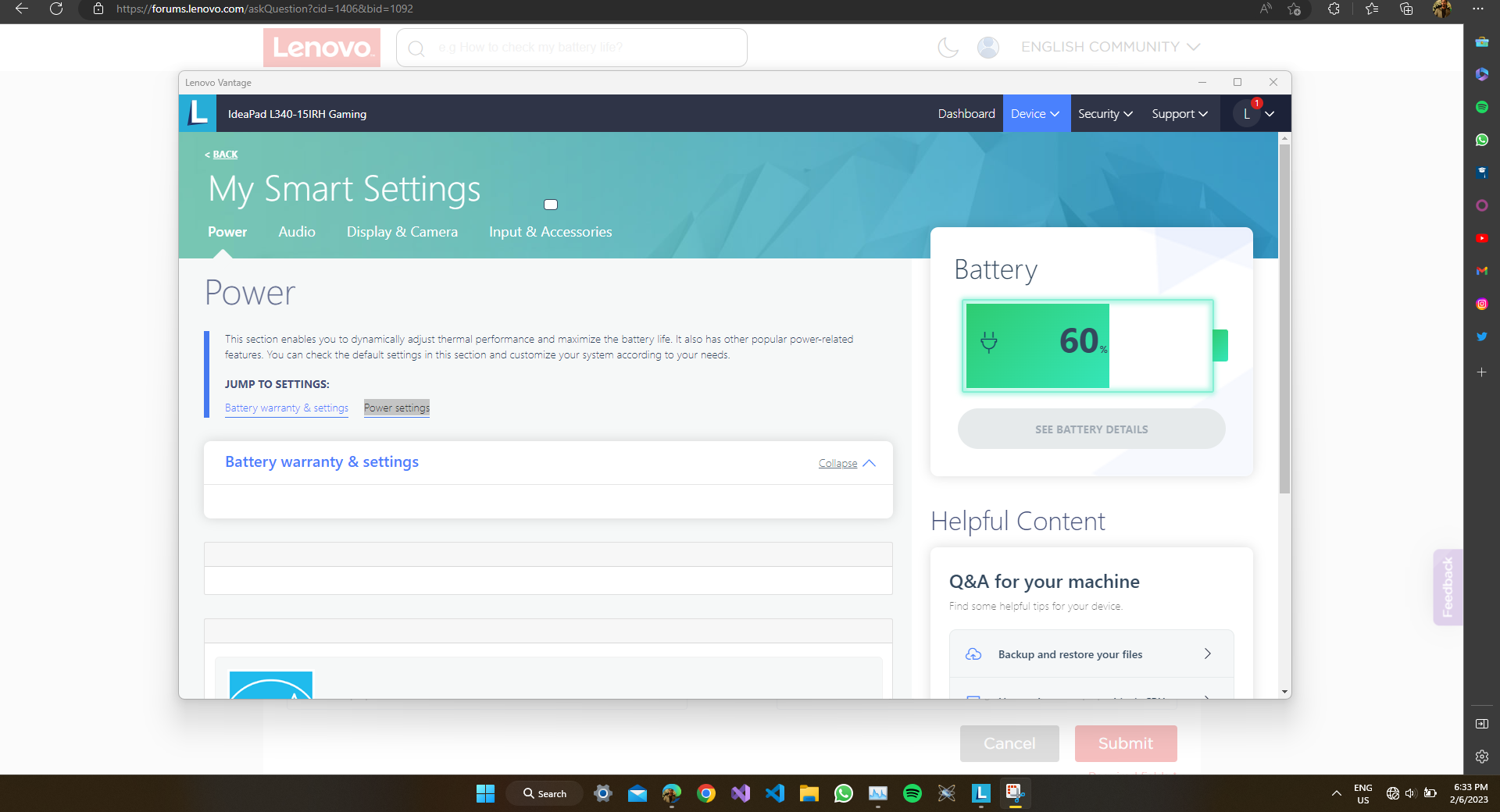Reload the browser page
Screen dimensions: 1500x812
click(x=56, y=9)
